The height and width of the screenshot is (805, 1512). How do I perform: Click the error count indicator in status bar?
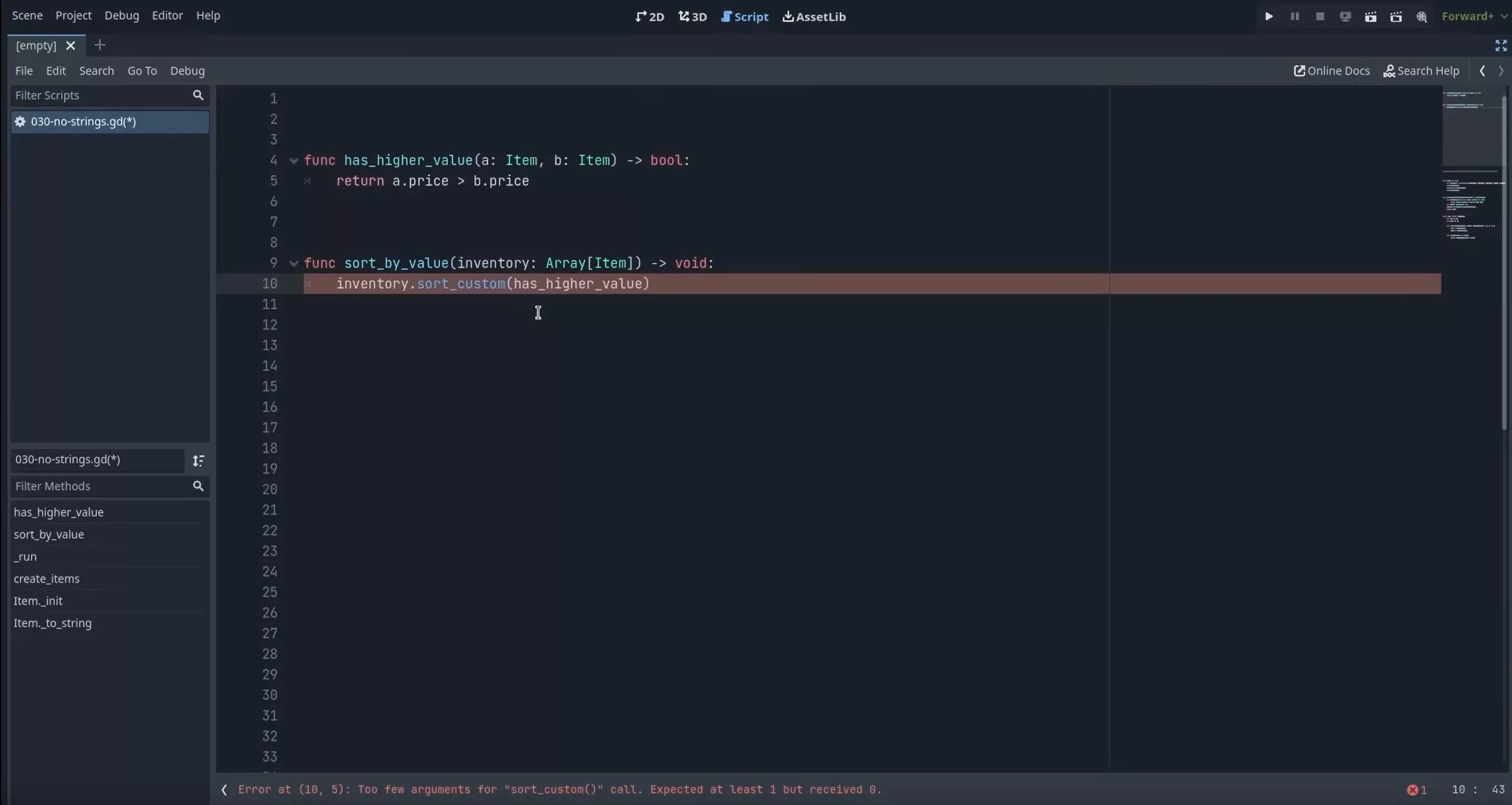1416,790
